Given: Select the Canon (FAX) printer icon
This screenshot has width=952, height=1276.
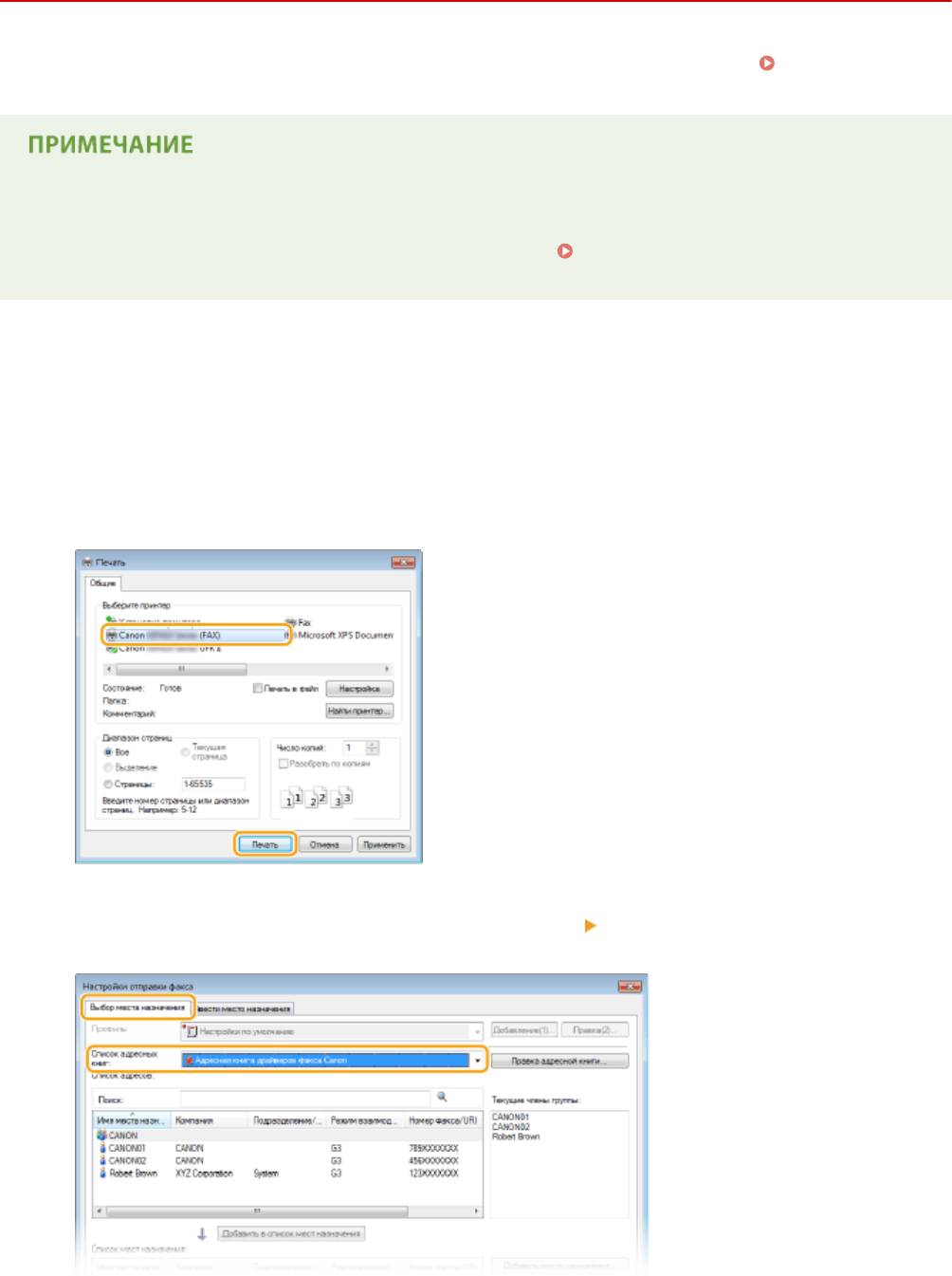Looking at the screenshot, I should 112,636.
